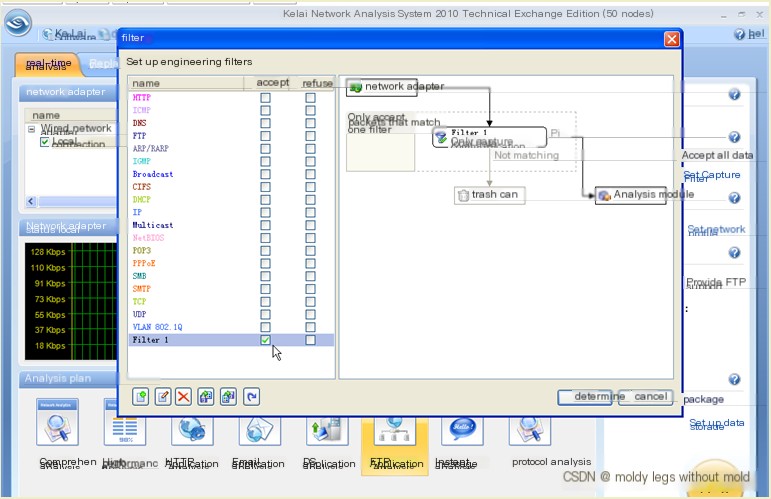
Task: Open Email application analysis plan icon
Action: tap(260, 430)
